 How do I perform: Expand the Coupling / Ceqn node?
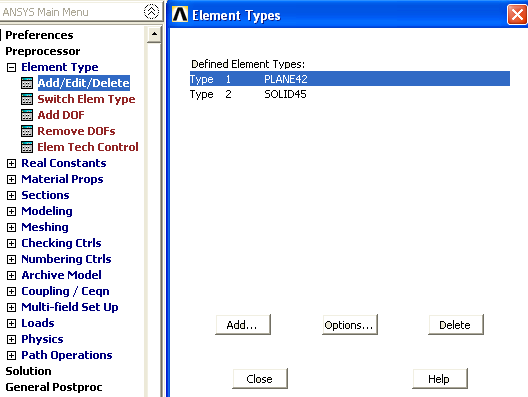[x=11, y=291]
